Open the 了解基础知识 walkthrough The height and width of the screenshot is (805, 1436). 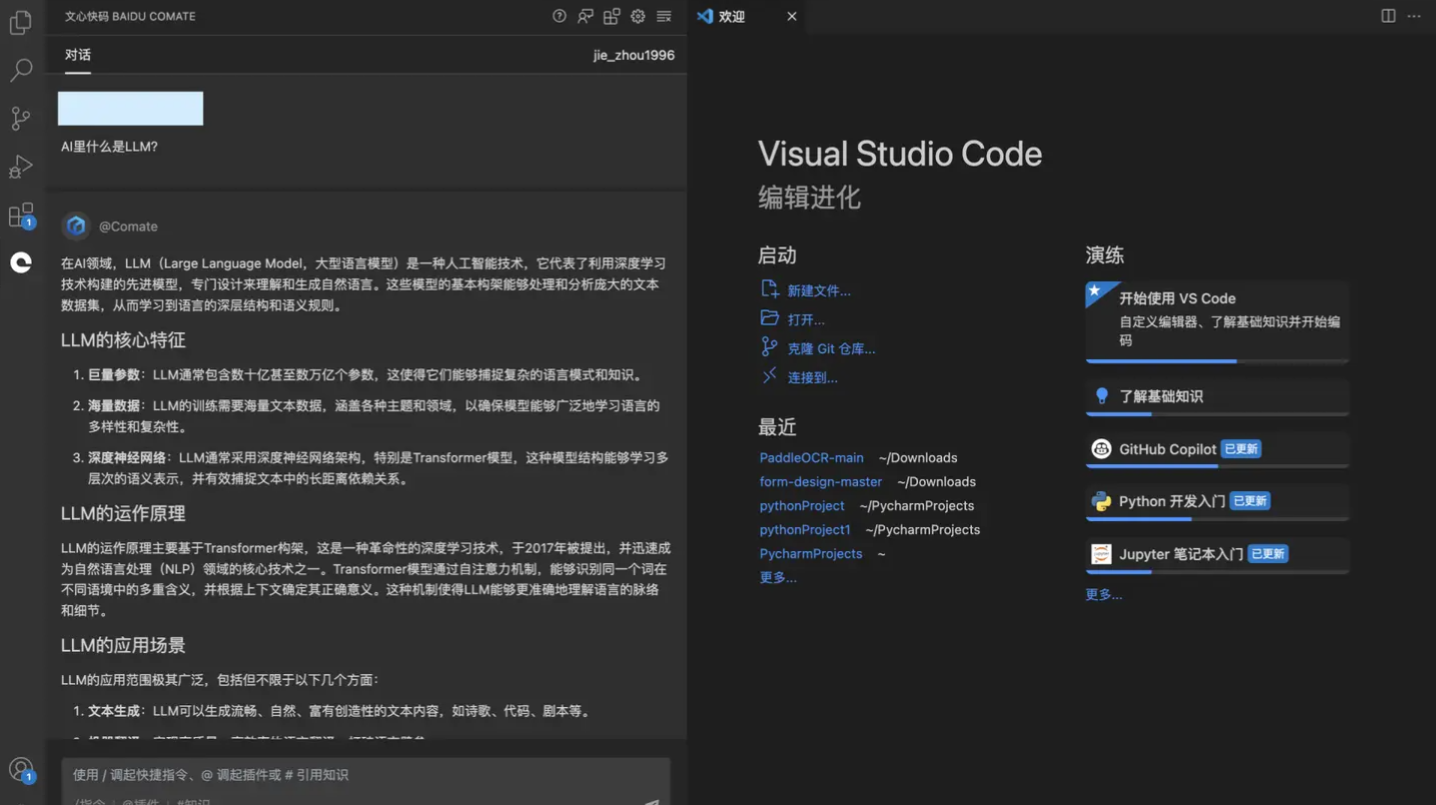tap(1217, 396)
